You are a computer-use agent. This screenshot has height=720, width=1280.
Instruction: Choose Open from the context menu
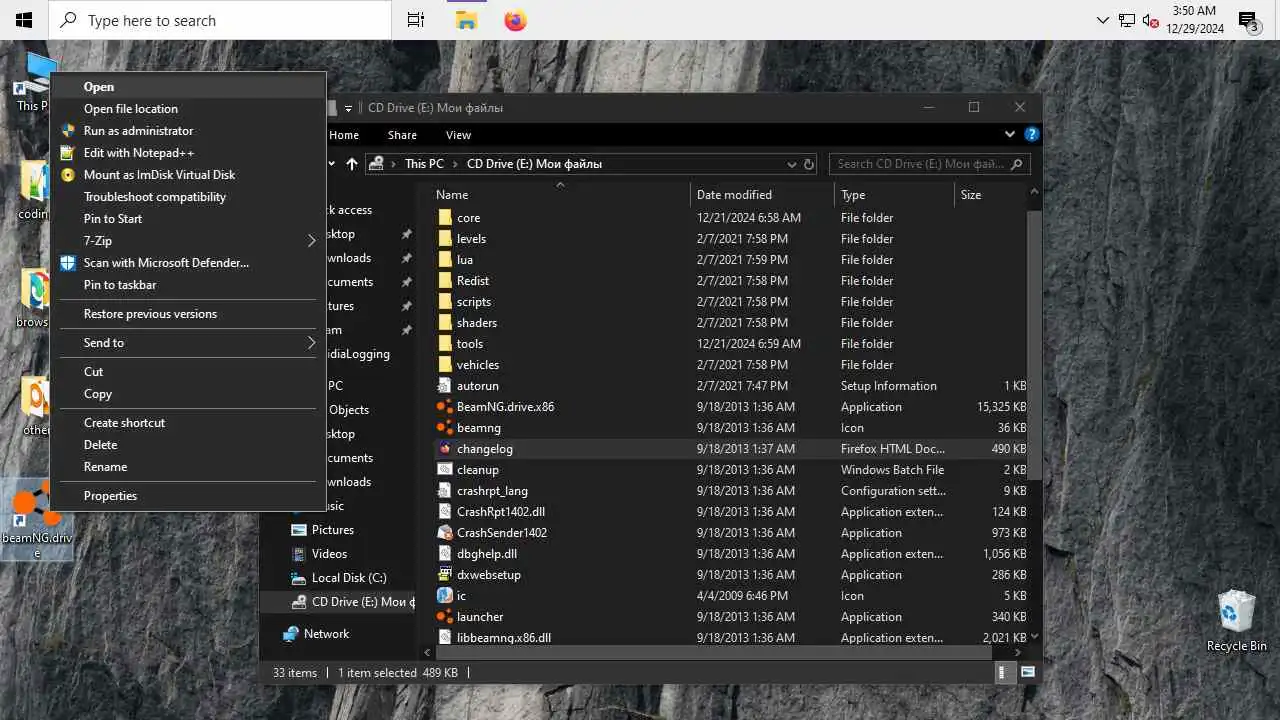coord(188,87)
